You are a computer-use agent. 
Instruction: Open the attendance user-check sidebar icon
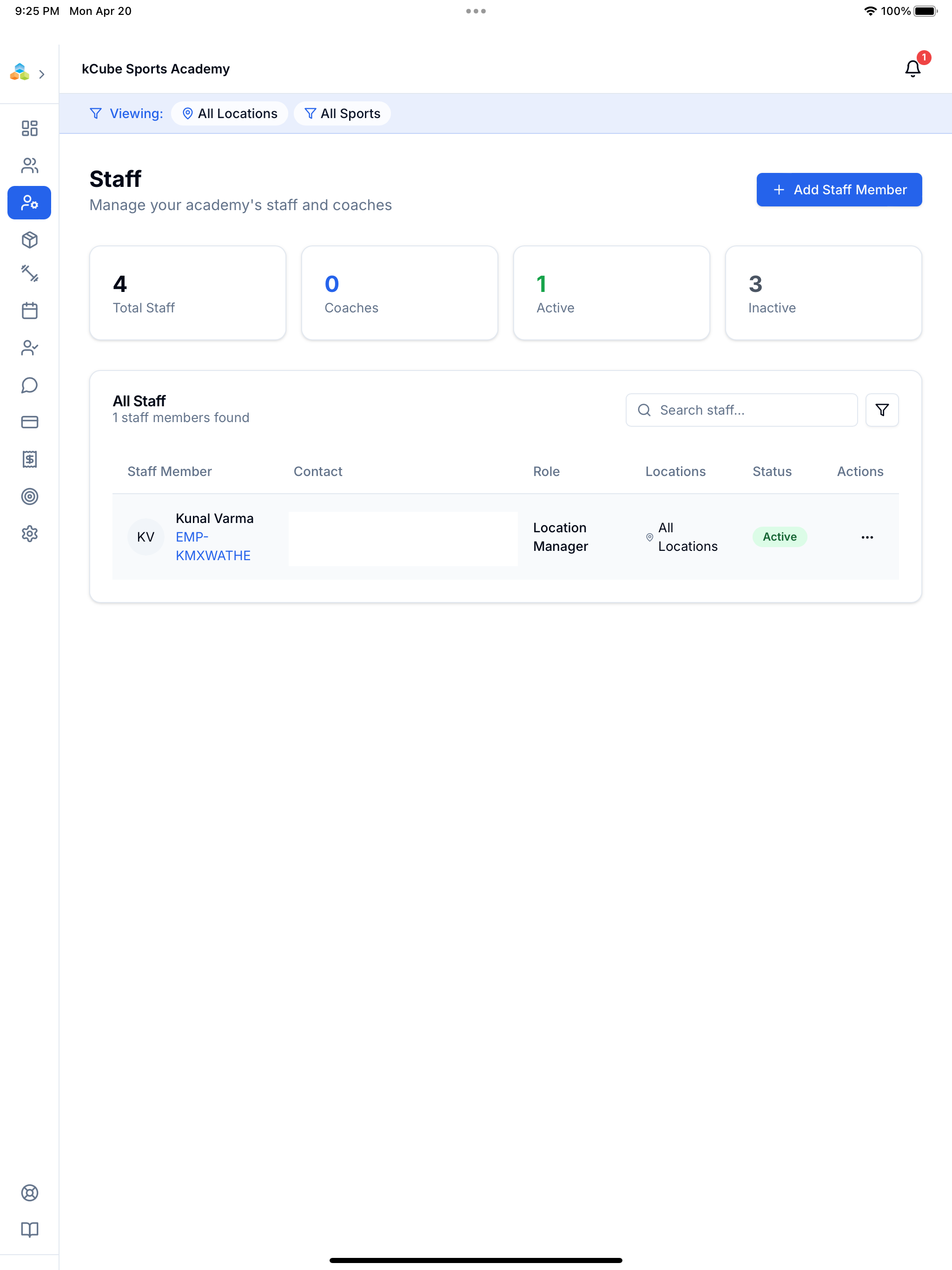[29, 348]
